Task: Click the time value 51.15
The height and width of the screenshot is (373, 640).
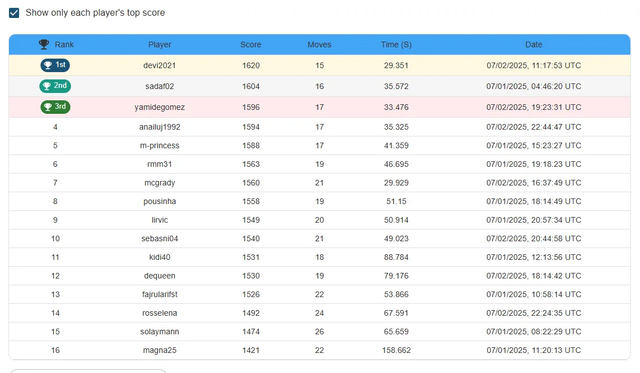Action: (396, 201)
